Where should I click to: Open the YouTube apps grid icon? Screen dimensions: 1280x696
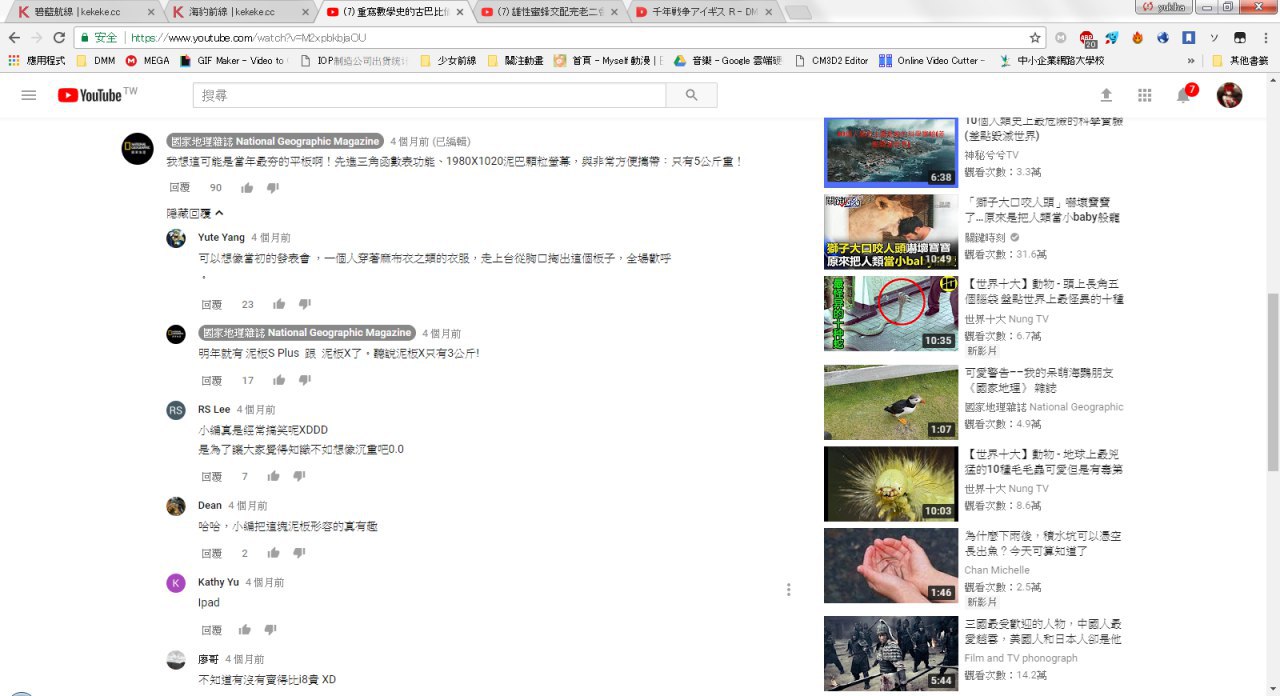(x=1145, y=95)
